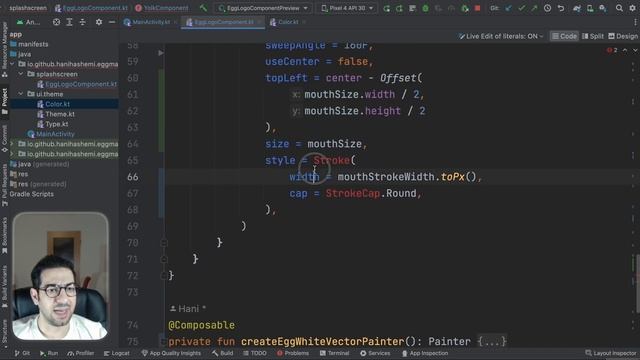Stop the running app with red square
Image resolution: width=640 pixels, height=360 pixels.
[x=477, y=8]
